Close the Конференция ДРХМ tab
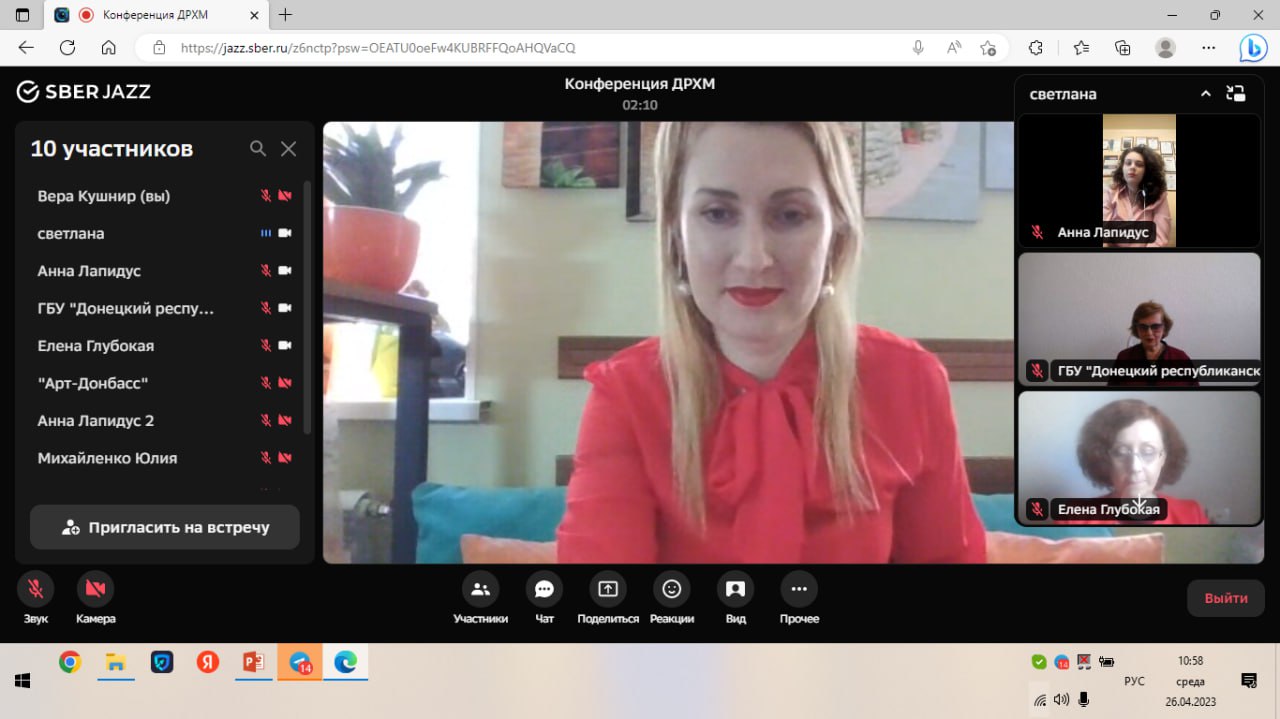Viewport: 1280px width, 719px height. pyautogui.click(x=253, y=15)
